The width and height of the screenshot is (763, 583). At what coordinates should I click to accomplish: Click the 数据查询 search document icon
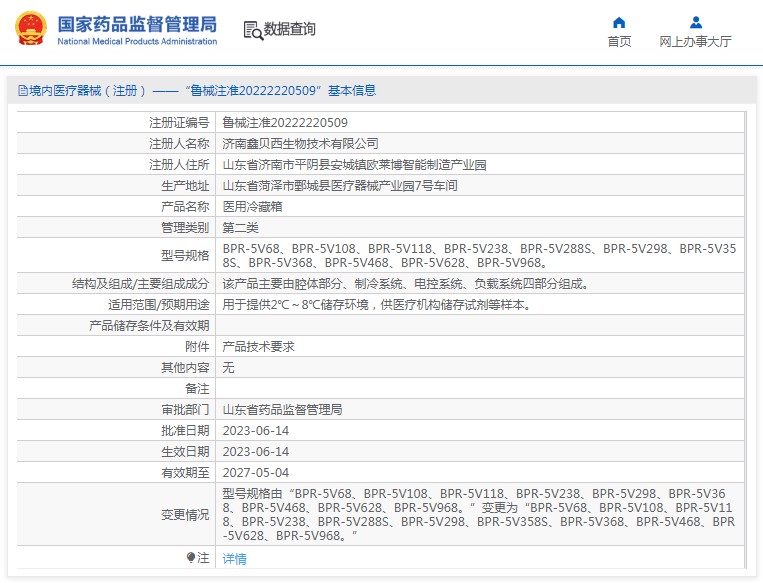pos(253,30)
